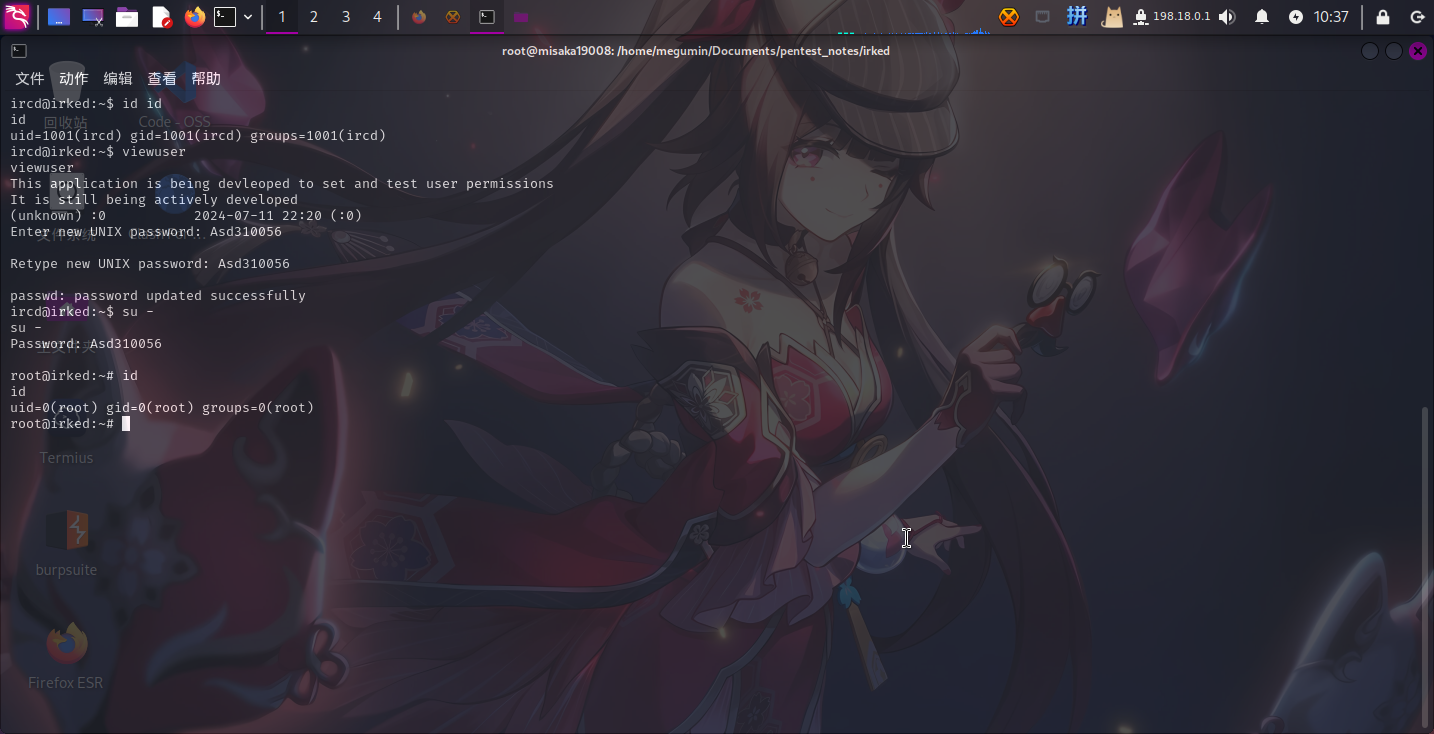Open the terminal 动作 menu
The image size is (1434, 734).
click(74, 78)
